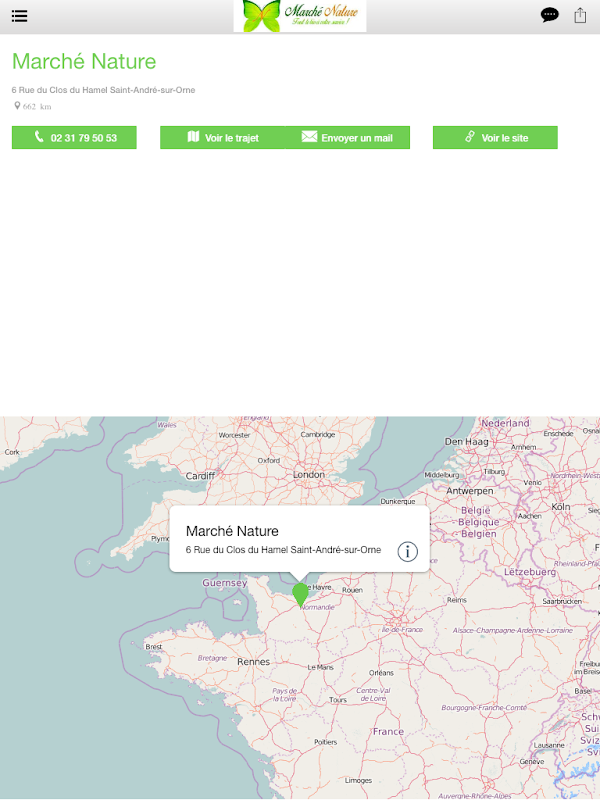Image resolution: width=600 pixels, height=800 pixels.
Task: Click Lëtzebuerg label on the map
Action: (530, 572)
